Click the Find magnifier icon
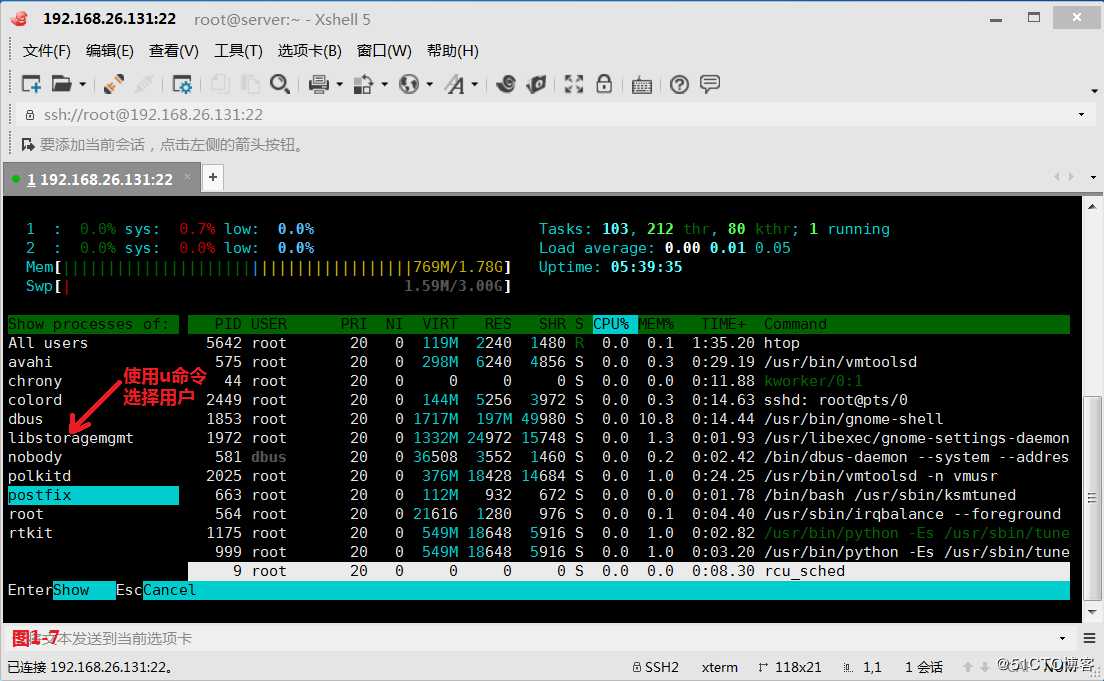Viewport: 1104px width, 681px height. (x=280, y=85)
